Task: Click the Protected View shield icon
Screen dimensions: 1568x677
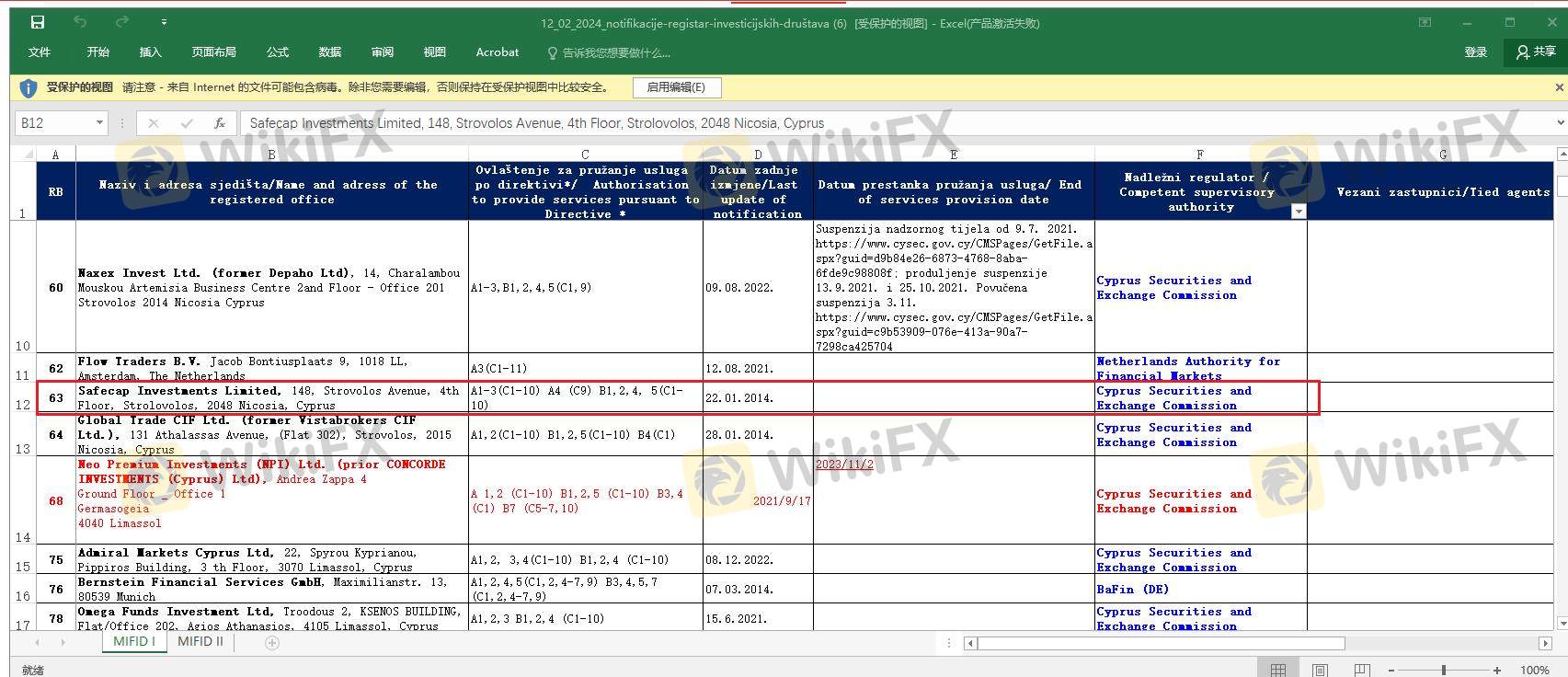Action: (x=28, y=87)
